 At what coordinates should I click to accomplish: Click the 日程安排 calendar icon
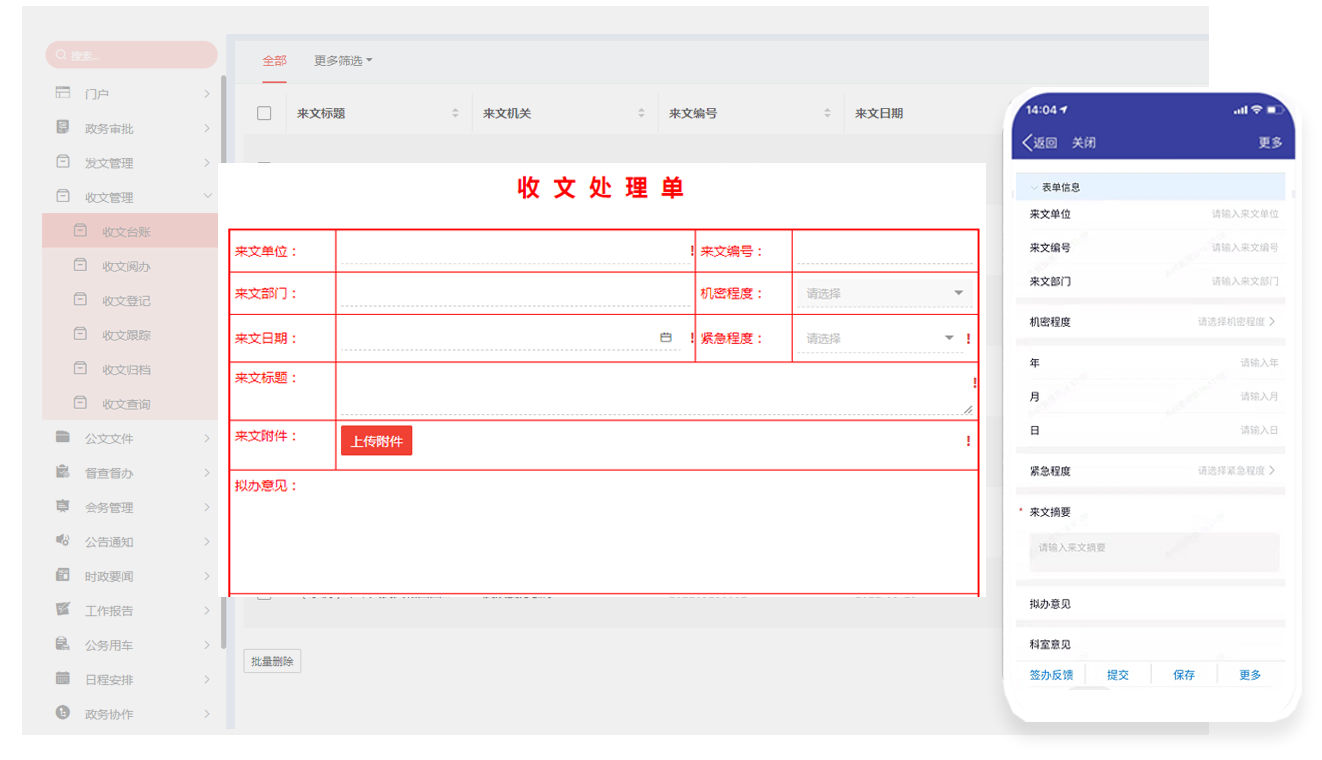click(x=63, y=678)
